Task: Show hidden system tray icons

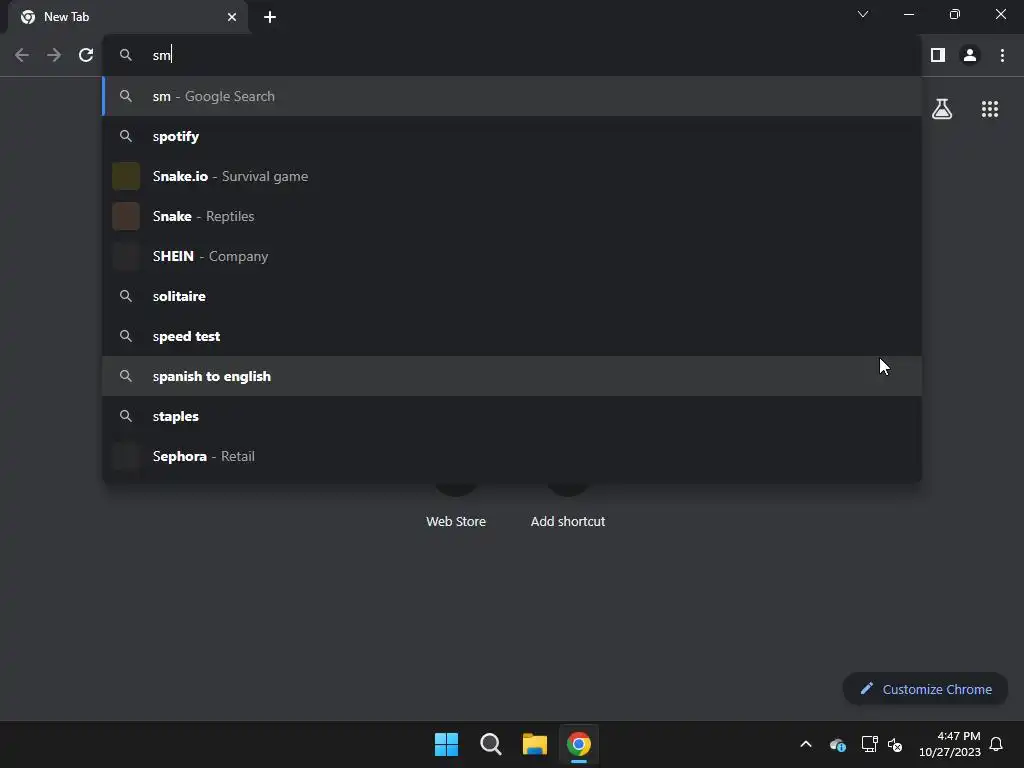Action: click(806, 744)
